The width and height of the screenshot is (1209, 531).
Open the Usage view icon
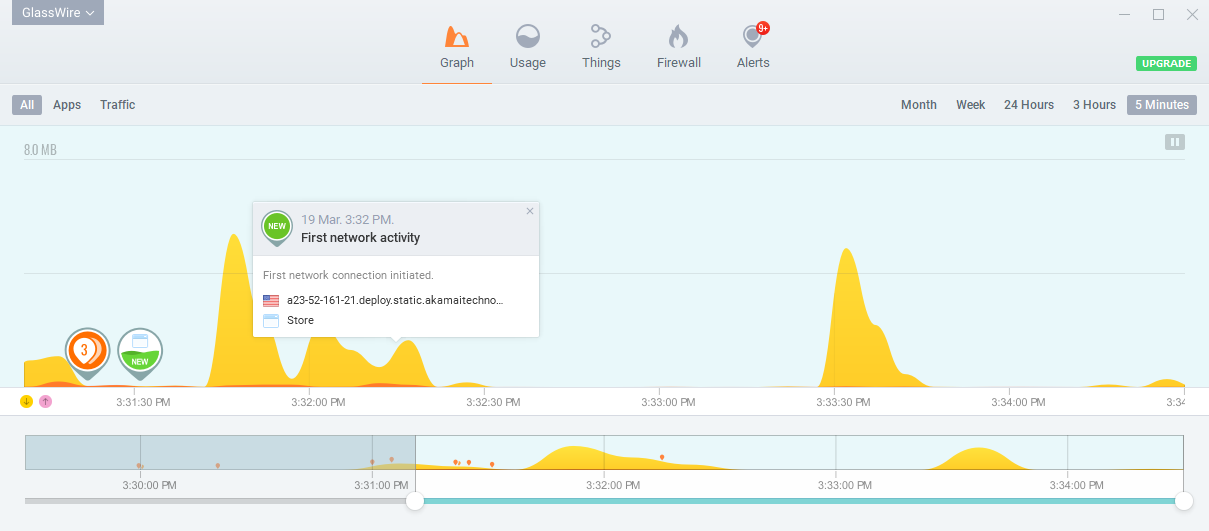pyautogui.click(x=527, y=38)
